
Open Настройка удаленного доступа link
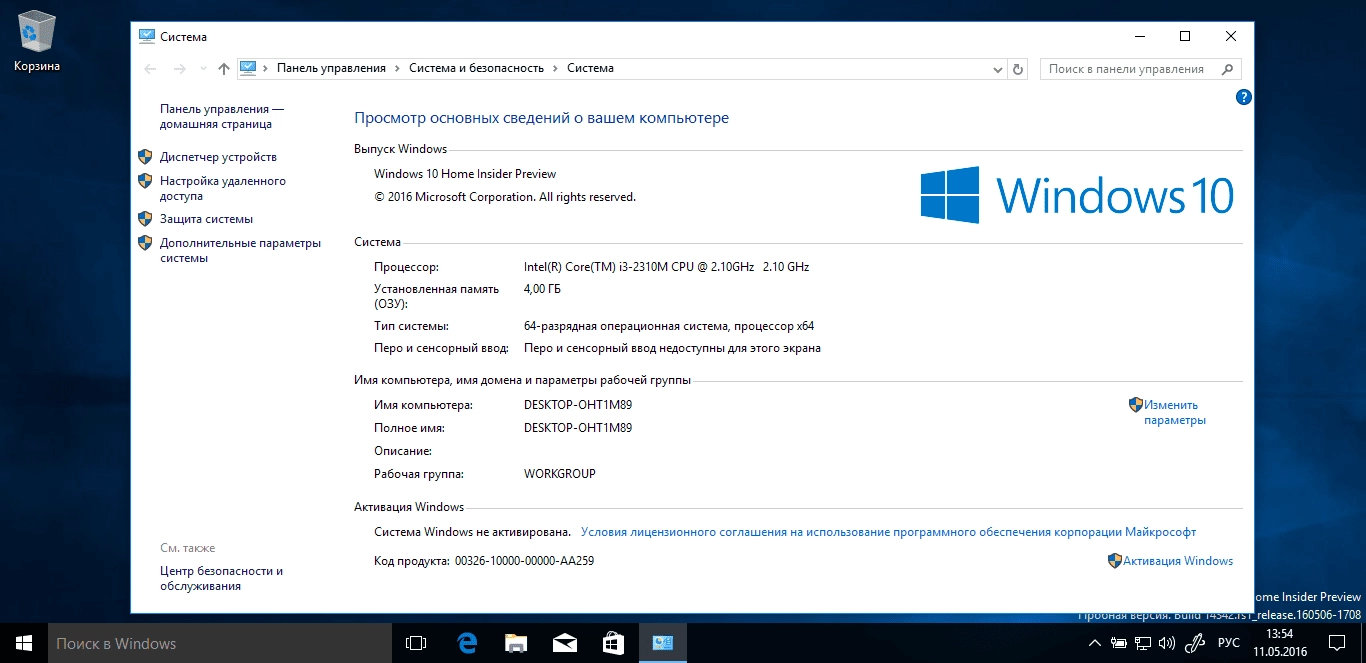coord(223,188)
